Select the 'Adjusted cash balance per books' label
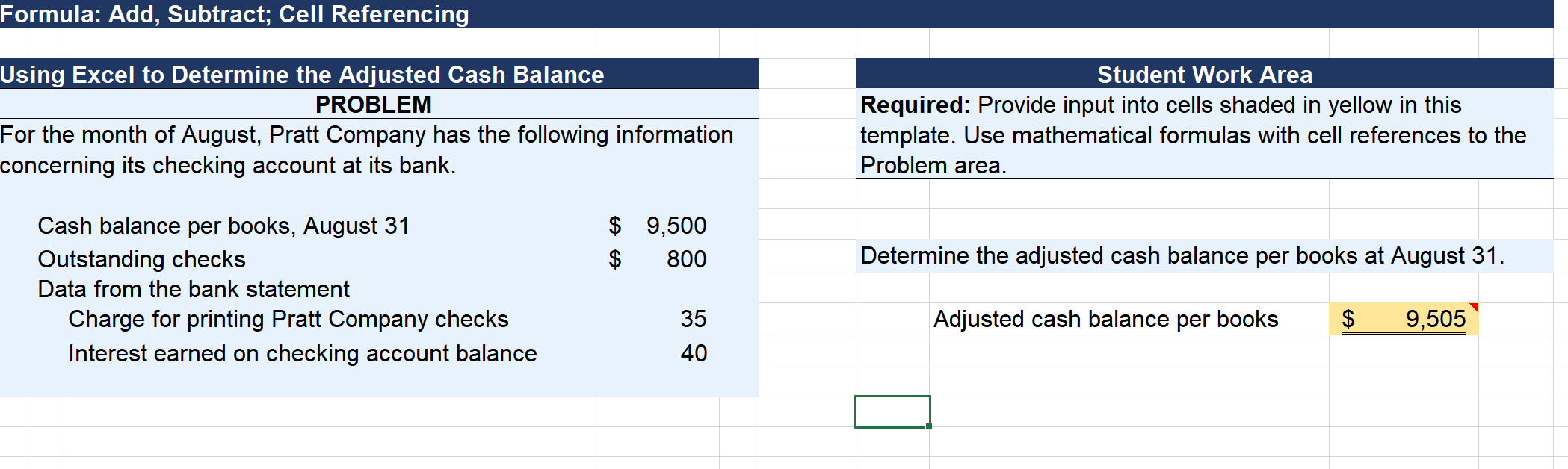This screenshot has height=469, width=1568. [x=1105, y=319]
